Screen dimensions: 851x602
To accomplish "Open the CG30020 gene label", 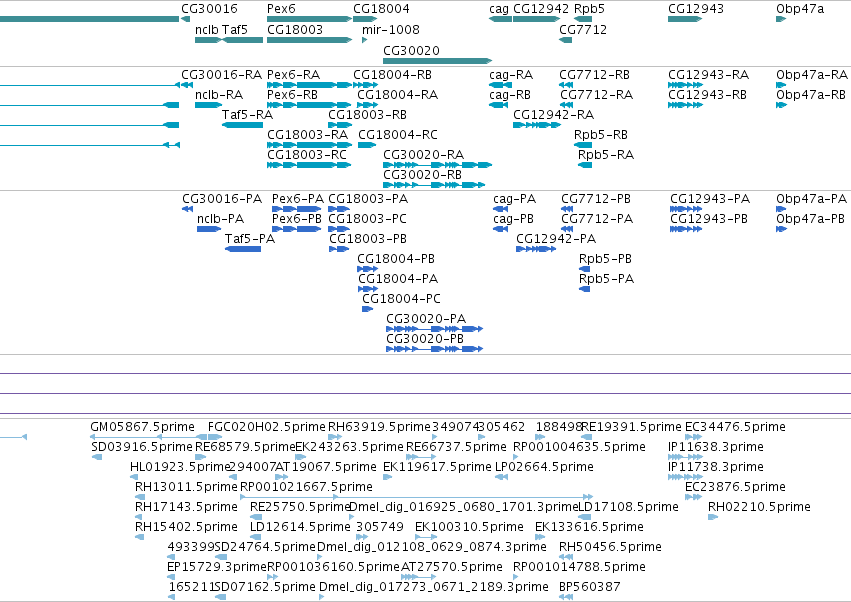I will 411,50.
